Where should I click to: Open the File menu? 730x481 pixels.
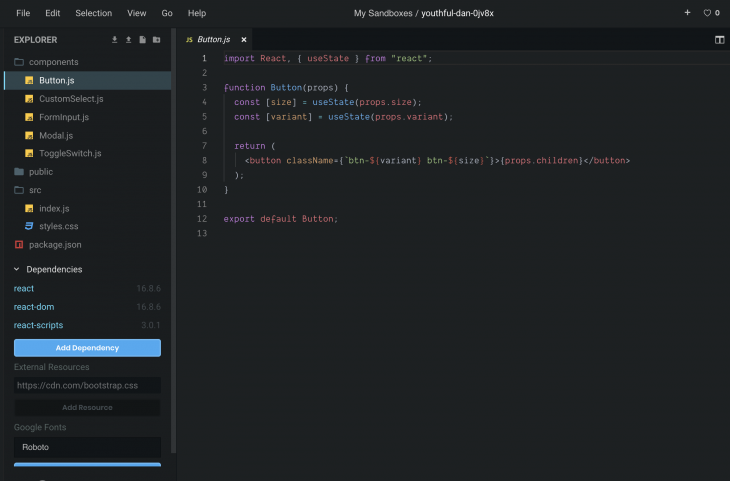(x=23, y=13)
